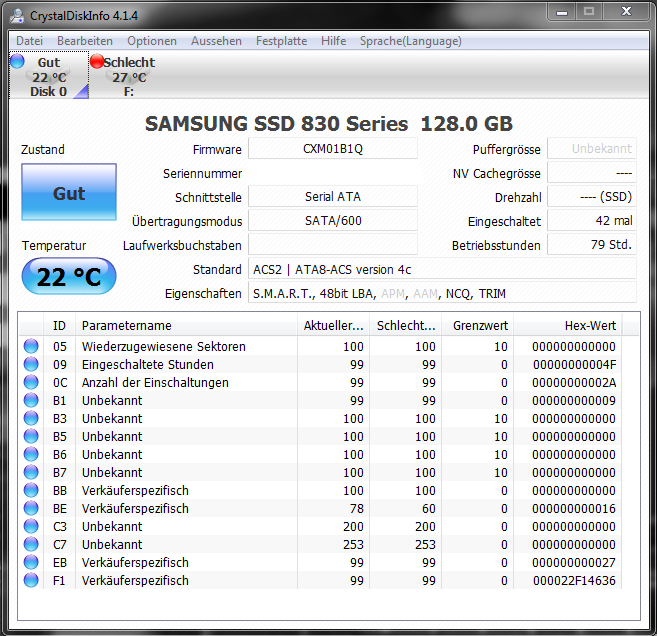Click the Parametername column header
657x636 pixels.
186,326
